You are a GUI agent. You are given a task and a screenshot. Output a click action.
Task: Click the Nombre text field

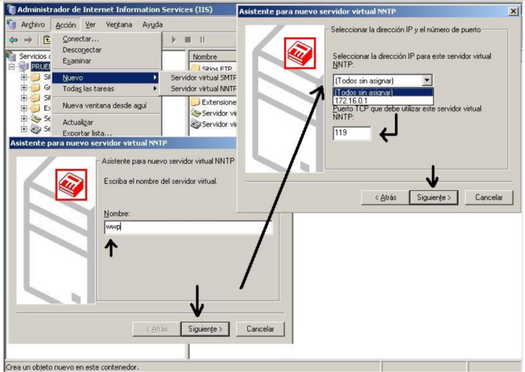coord(188,227)
